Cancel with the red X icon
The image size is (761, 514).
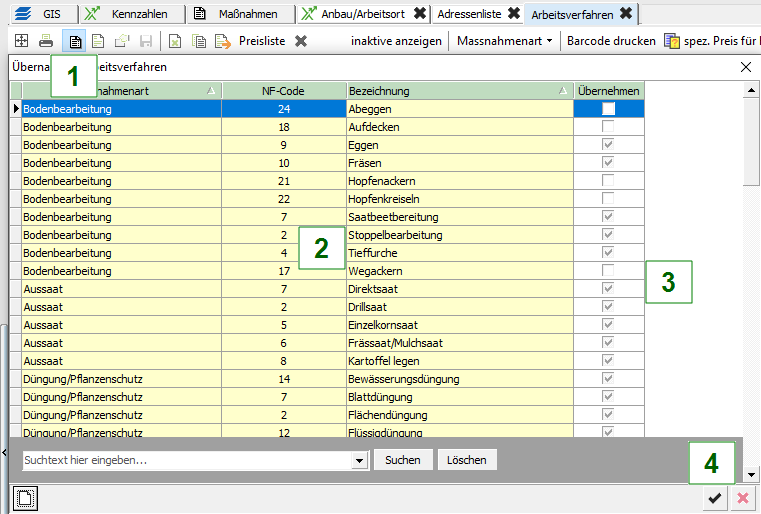pyautogui.click(x=742, y=498)
